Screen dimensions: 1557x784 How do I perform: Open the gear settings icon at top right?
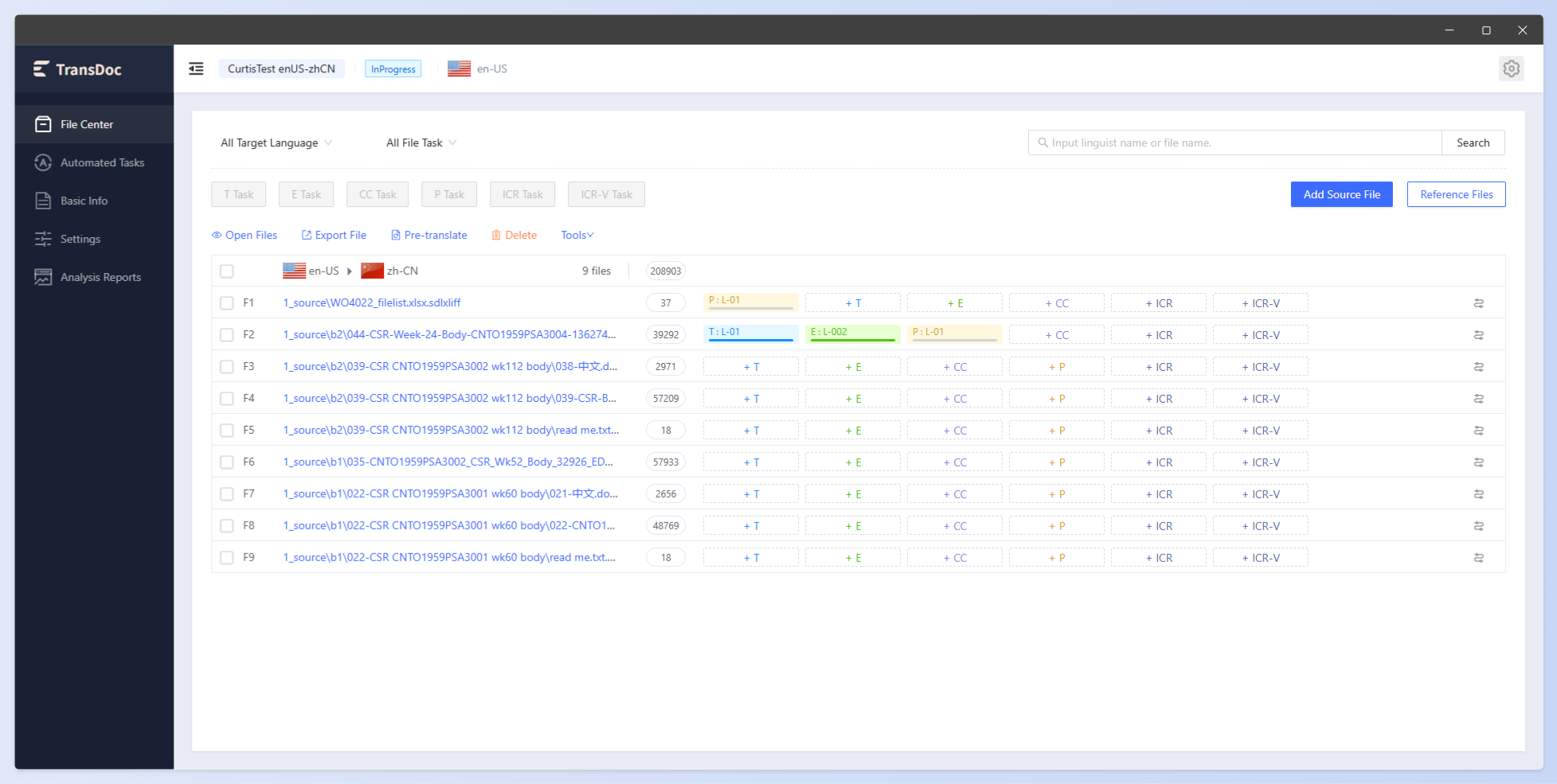click(x=1511, y=68)
